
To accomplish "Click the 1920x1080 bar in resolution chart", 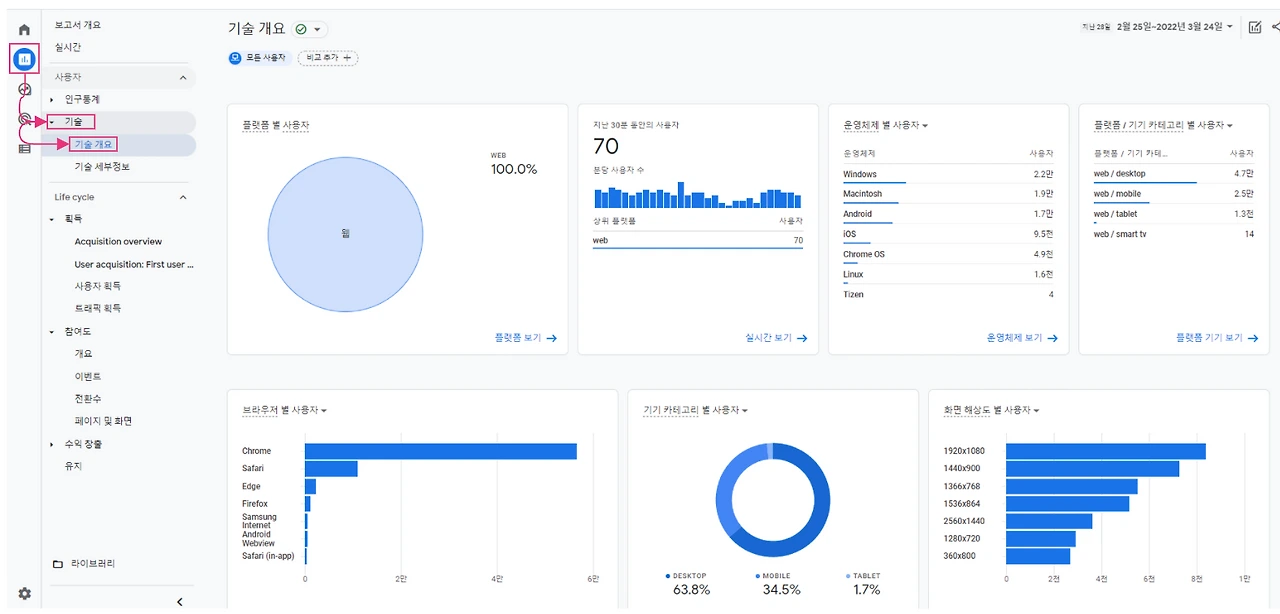I will pos(1106,451).
